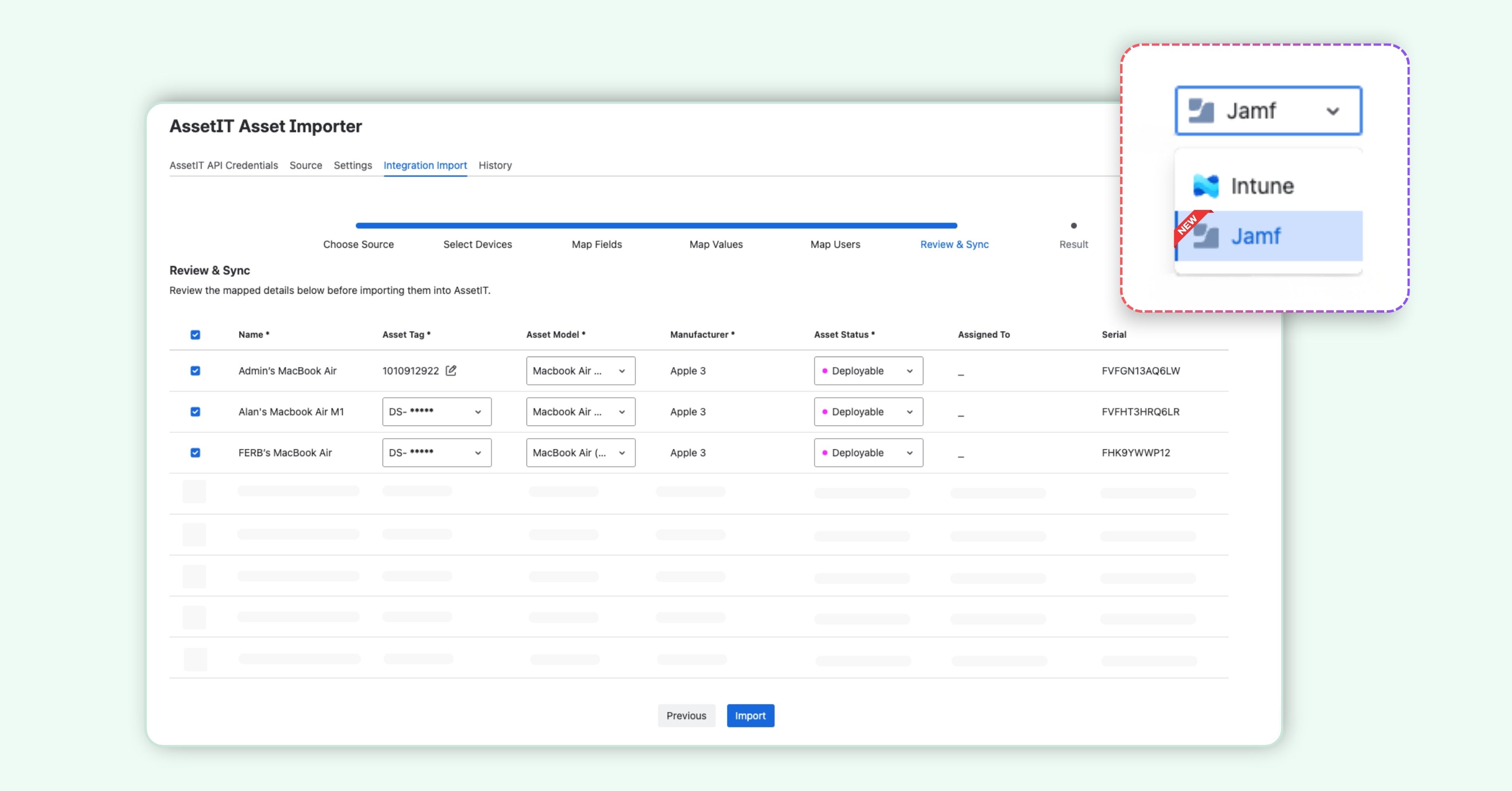This screenshot has width=1512, height=791.
Task: View the History tab
Action: [495, 166]
